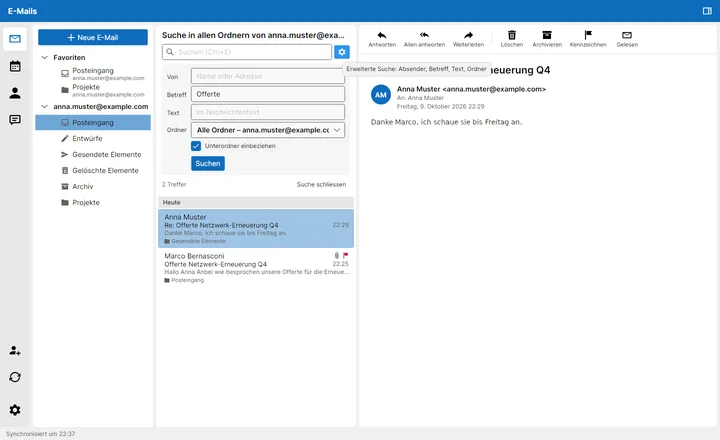720x440 pixels.
Task: Open settings gear in left sidebar
Action: click(x=15, y=410)
